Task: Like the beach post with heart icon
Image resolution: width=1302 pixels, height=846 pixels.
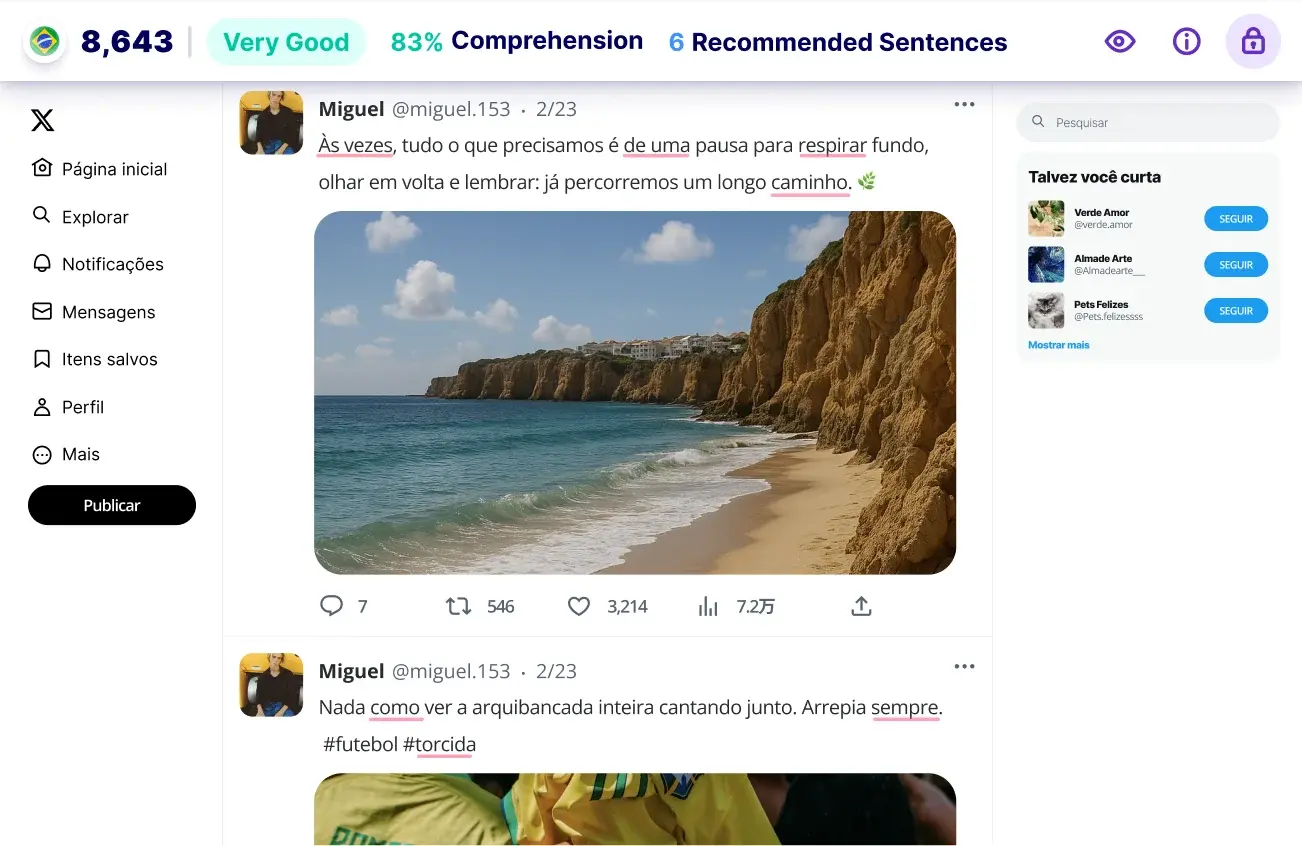Action: [x=579, y=606]
